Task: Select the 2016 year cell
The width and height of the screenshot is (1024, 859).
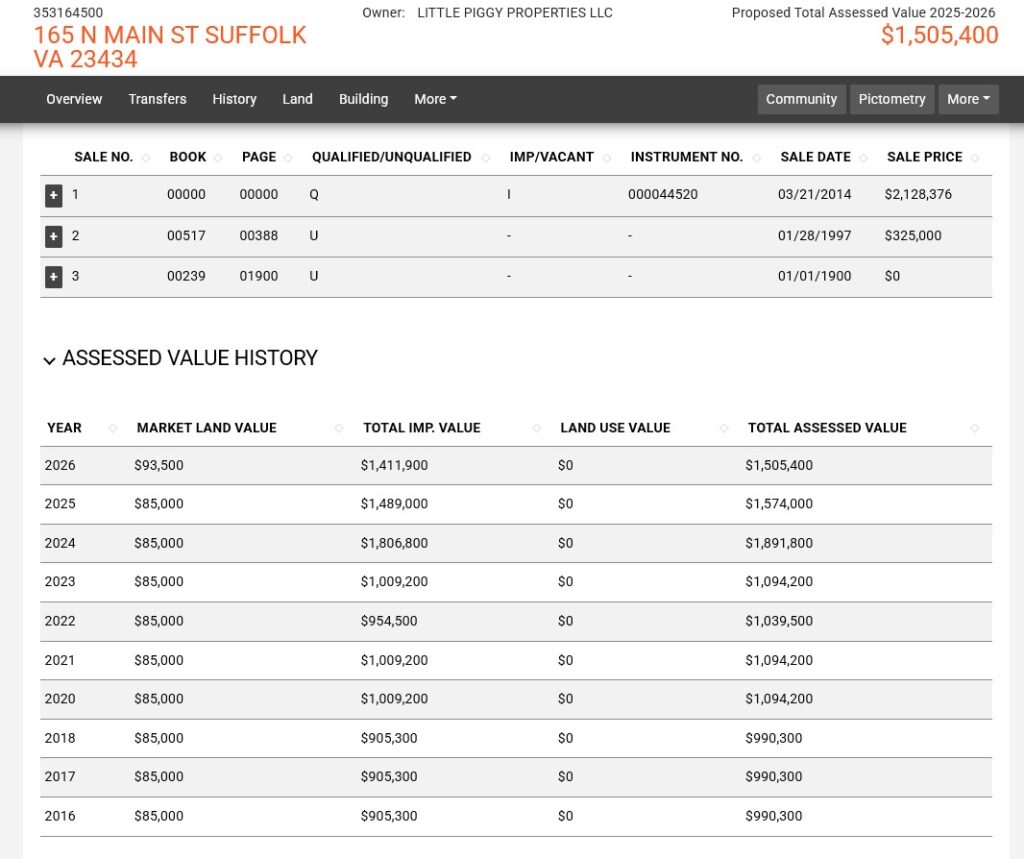Action: (x=60, y=816)
